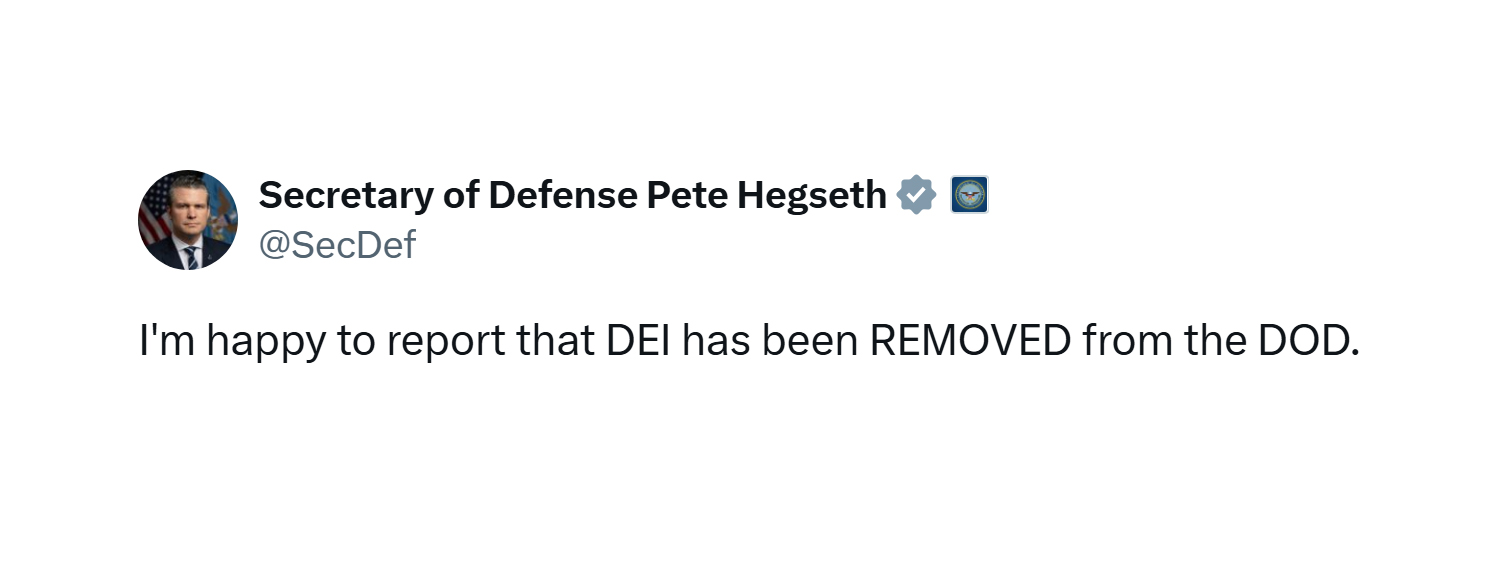Click the word Hegseth in display name
The width and height of the screenshot is (1510, 569).
812,197
